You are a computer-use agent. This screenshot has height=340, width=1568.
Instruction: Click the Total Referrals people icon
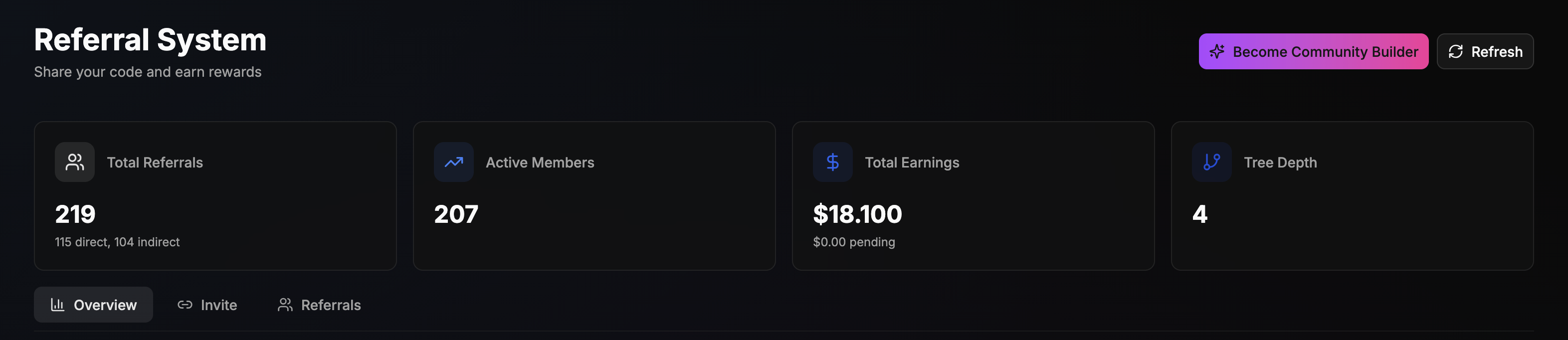click(x=74, y=163)
